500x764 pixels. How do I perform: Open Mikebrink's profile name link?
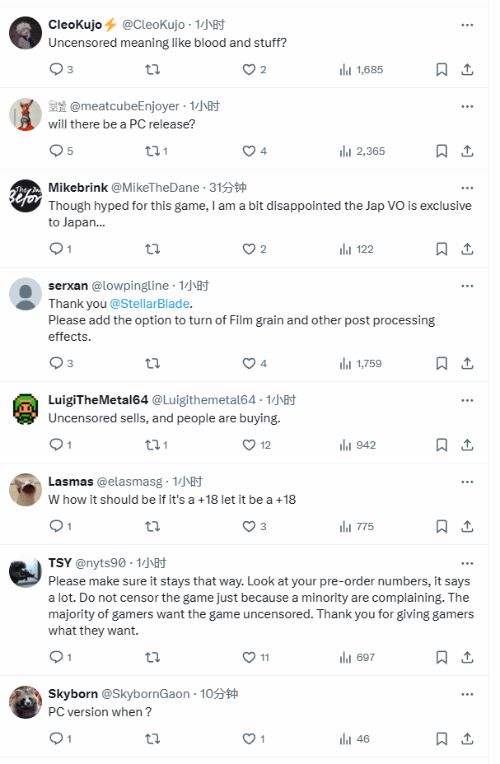78,188
